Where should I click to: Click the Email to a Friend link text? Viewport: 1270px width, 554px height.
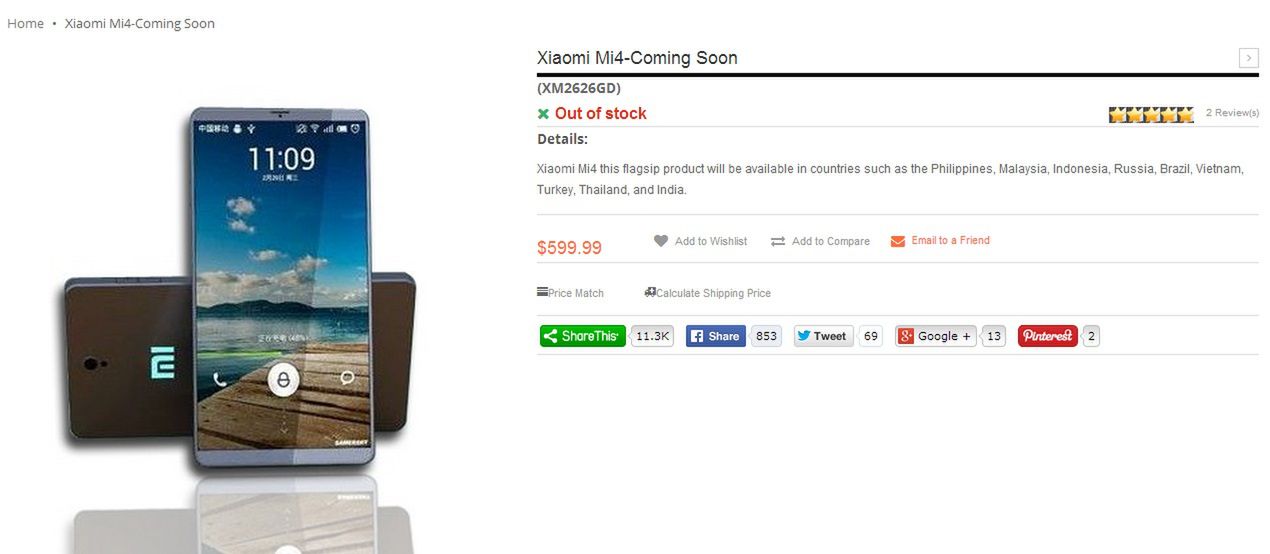point(950,240)
